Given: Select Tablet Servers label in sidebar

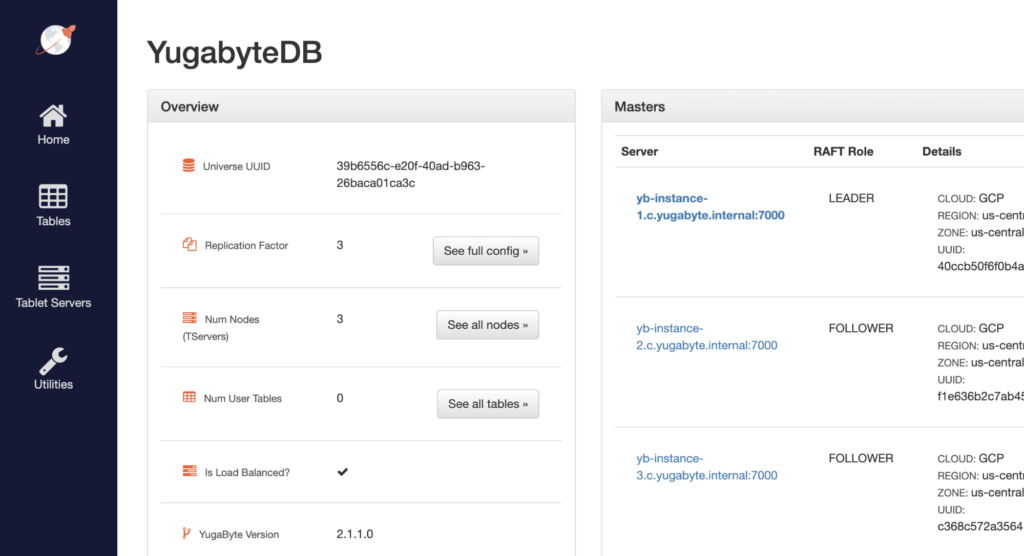Looking at the screenshot, I should click(53, 303).
